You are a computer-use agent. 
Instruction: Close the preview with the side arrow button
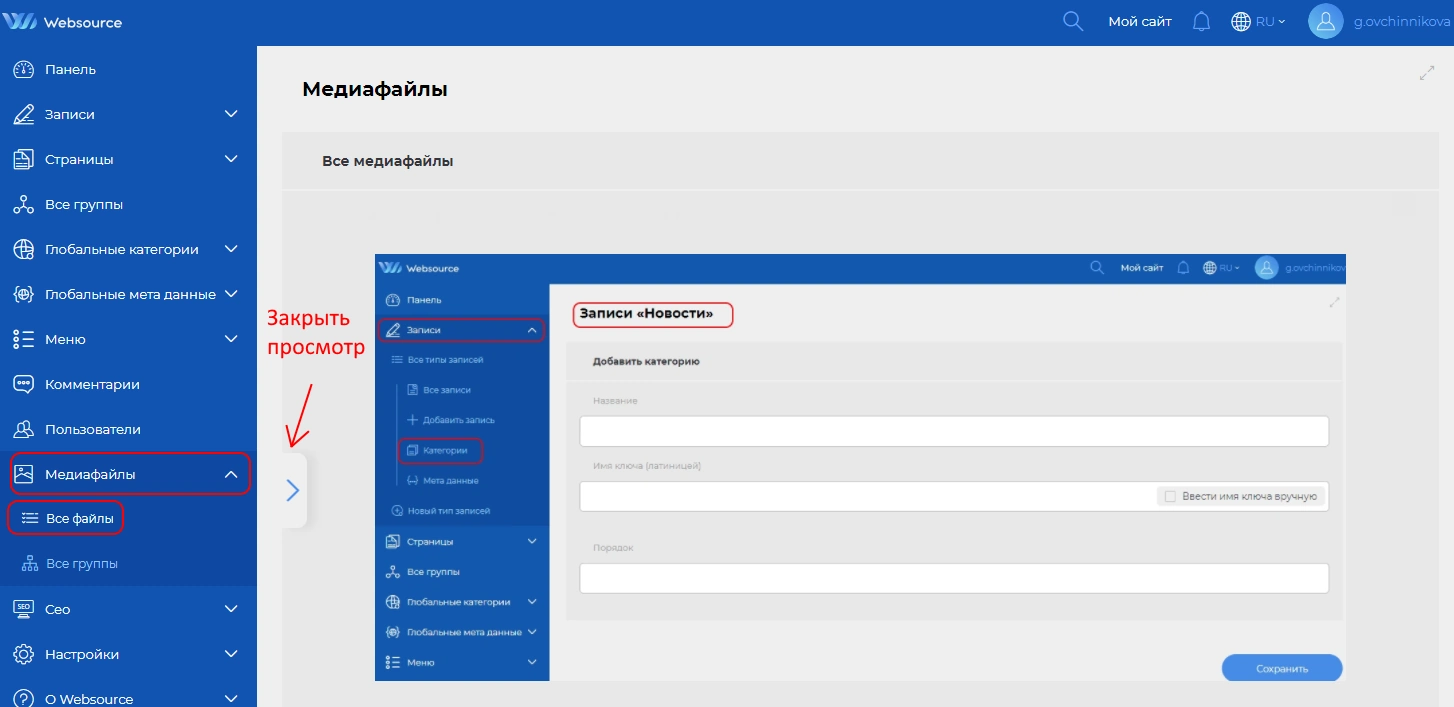click(x=293, y=489)
